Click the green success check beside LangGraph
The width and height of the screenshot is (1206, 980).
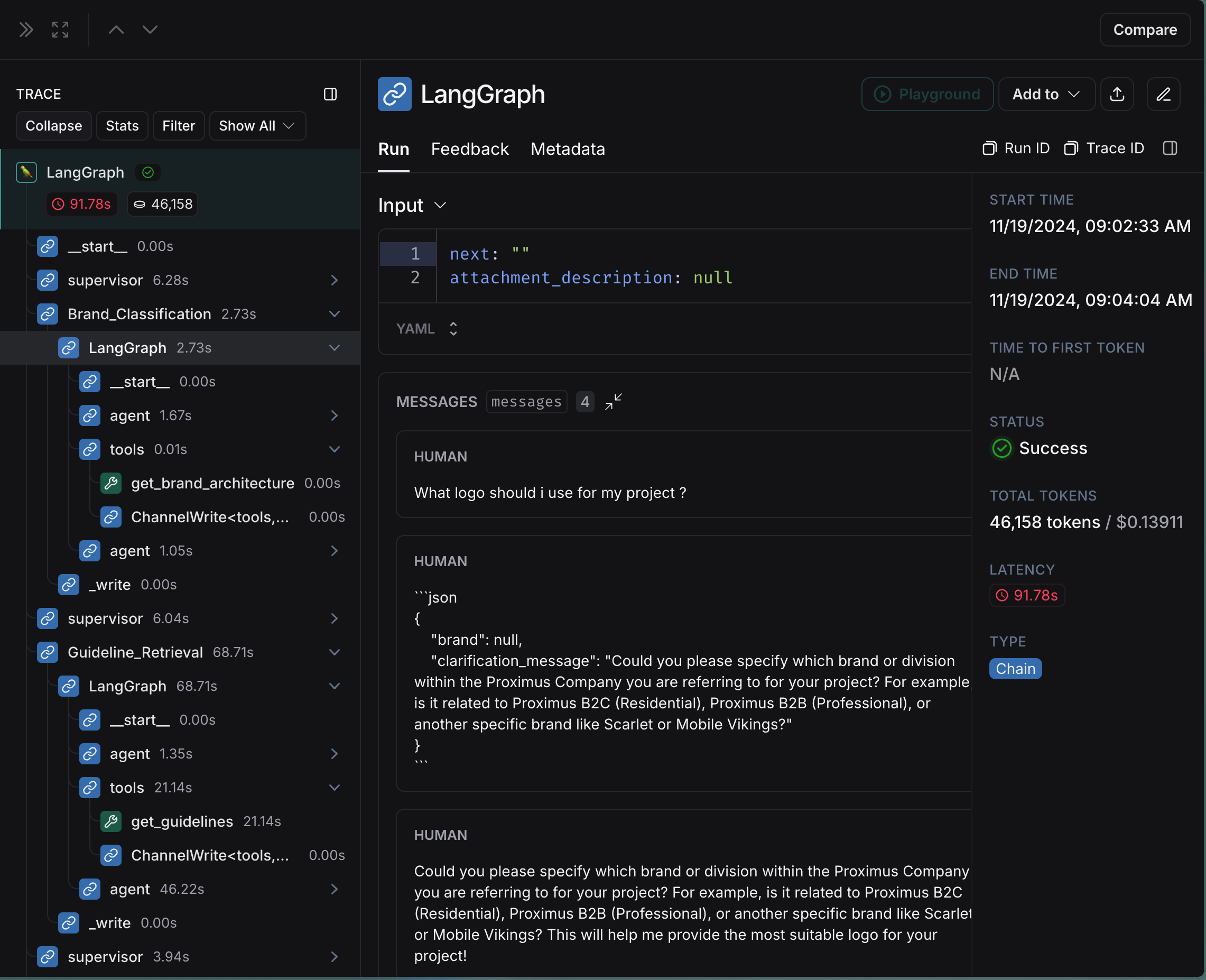[148, 172]
